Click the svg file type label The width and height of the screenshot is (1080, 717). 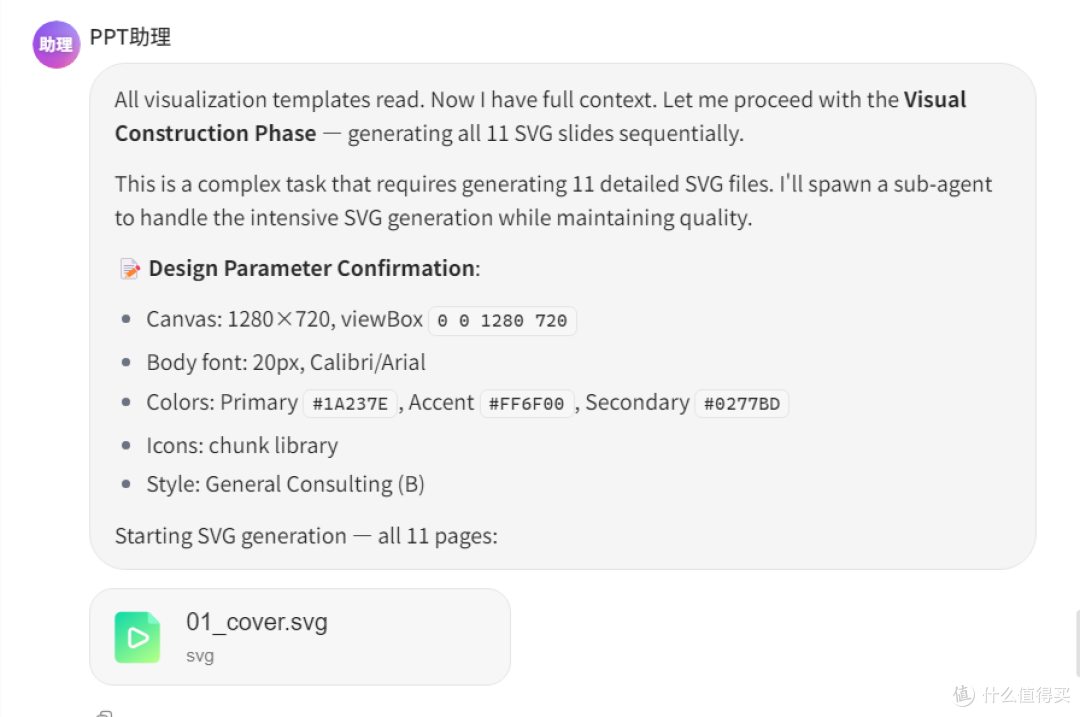pyautogui.click(x=200, y=656)
